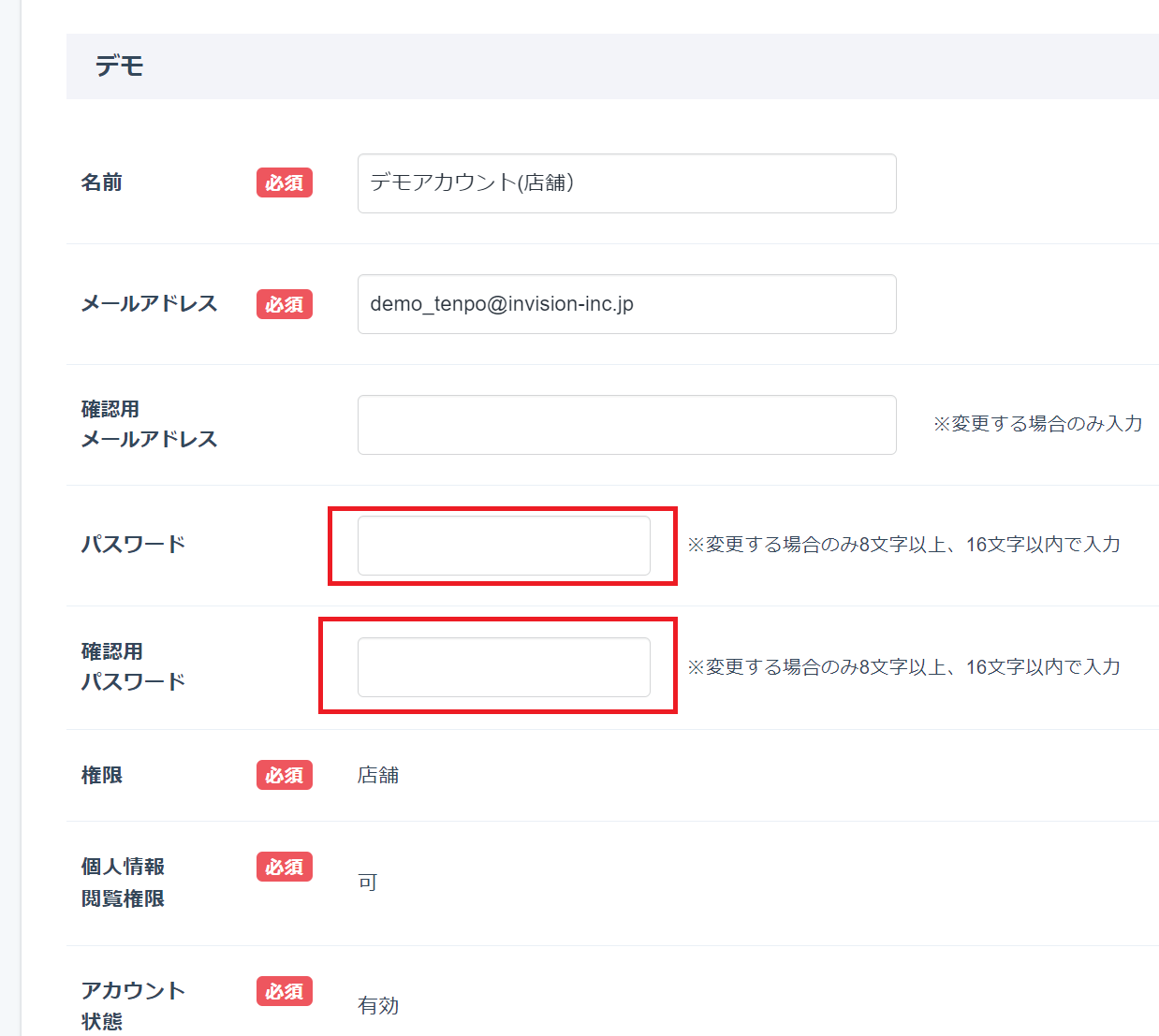The width and height of the screenshot is (1159, 1036).
Task: Click the パスワード input box
Action: click(504, 546)
